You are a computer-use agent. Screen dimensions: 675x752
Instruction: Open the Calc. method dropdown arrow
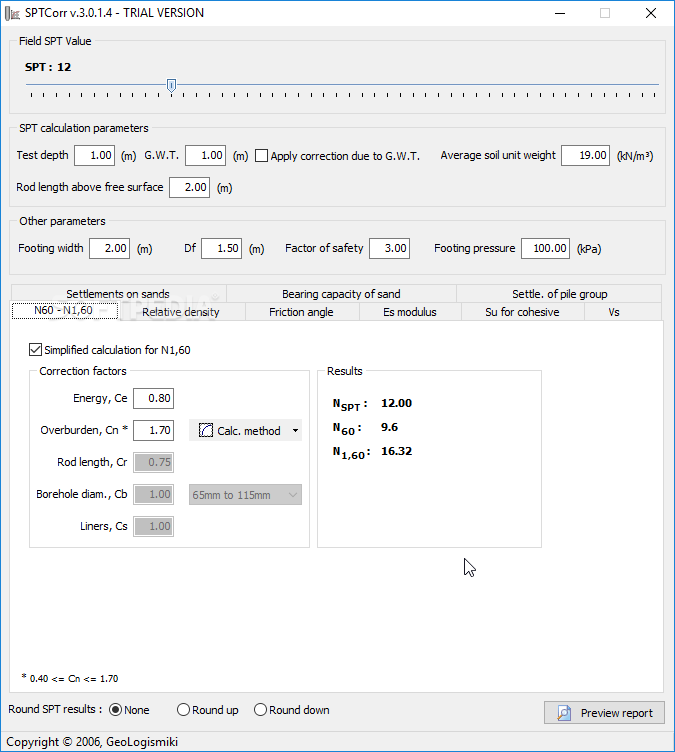tap(296, 431)
